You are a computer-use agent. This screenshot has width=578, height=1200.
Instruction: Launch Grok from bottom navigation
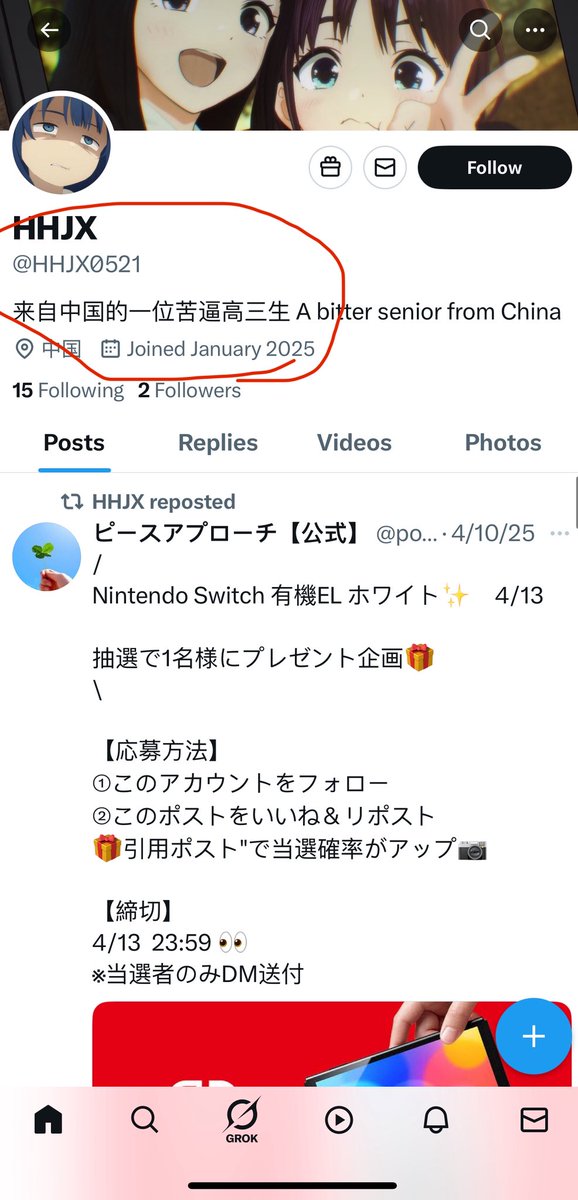coord(241,1121)
